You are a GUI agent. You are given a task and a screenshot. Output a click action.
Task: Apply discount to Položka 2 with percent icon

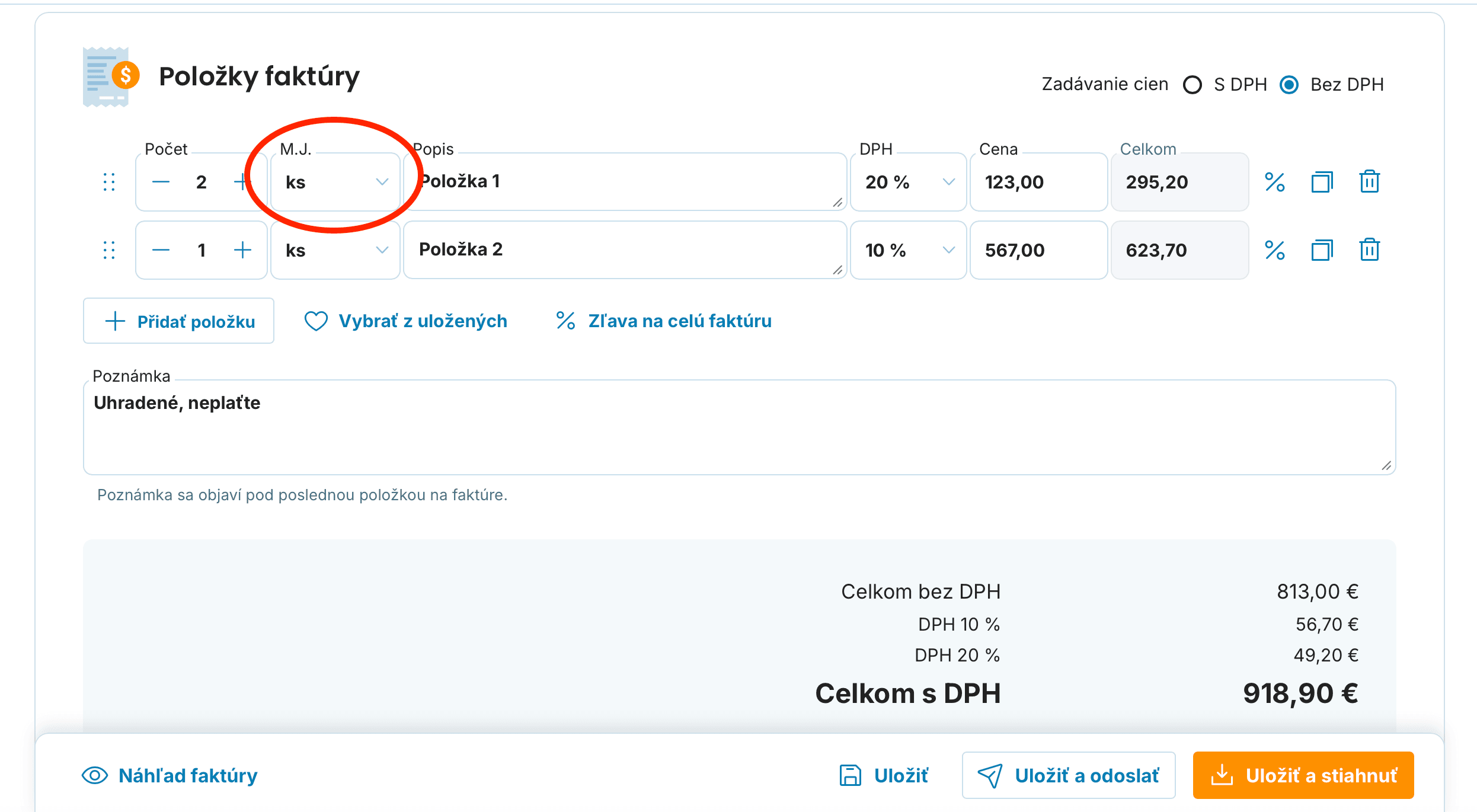(x=1275, y=250)
